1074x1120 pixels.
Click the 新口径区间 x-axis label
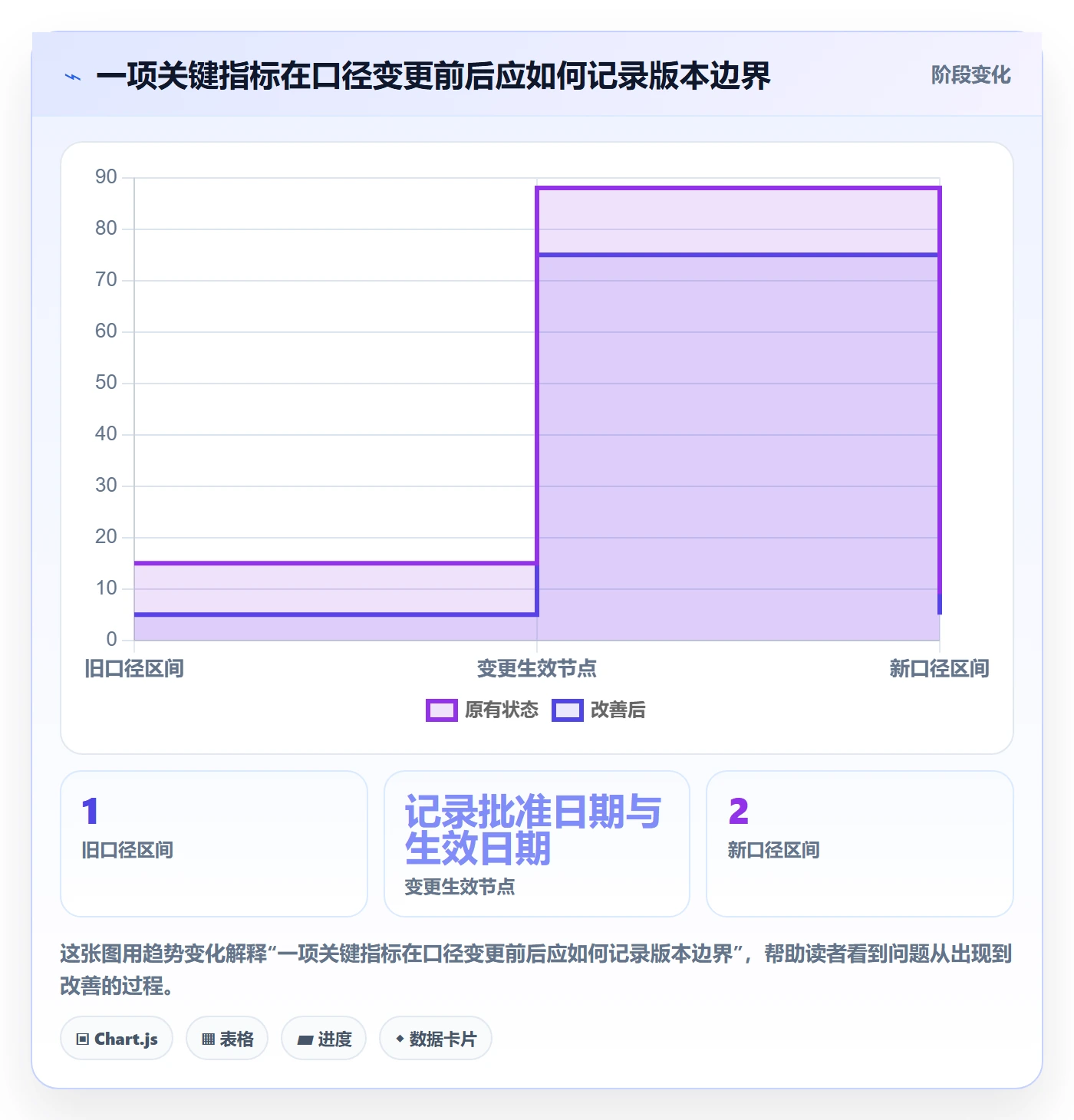pyautogui.click(x=939, y=669)
